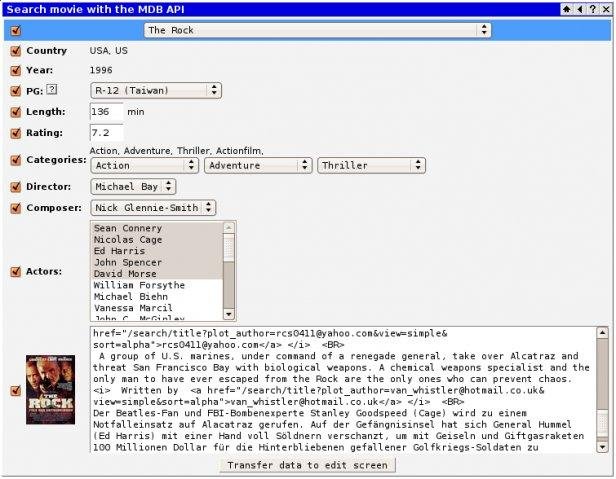Viewport: 616px width, 479px height.
Task: Toggle the PG checkbox
Action: coord(16,91)
